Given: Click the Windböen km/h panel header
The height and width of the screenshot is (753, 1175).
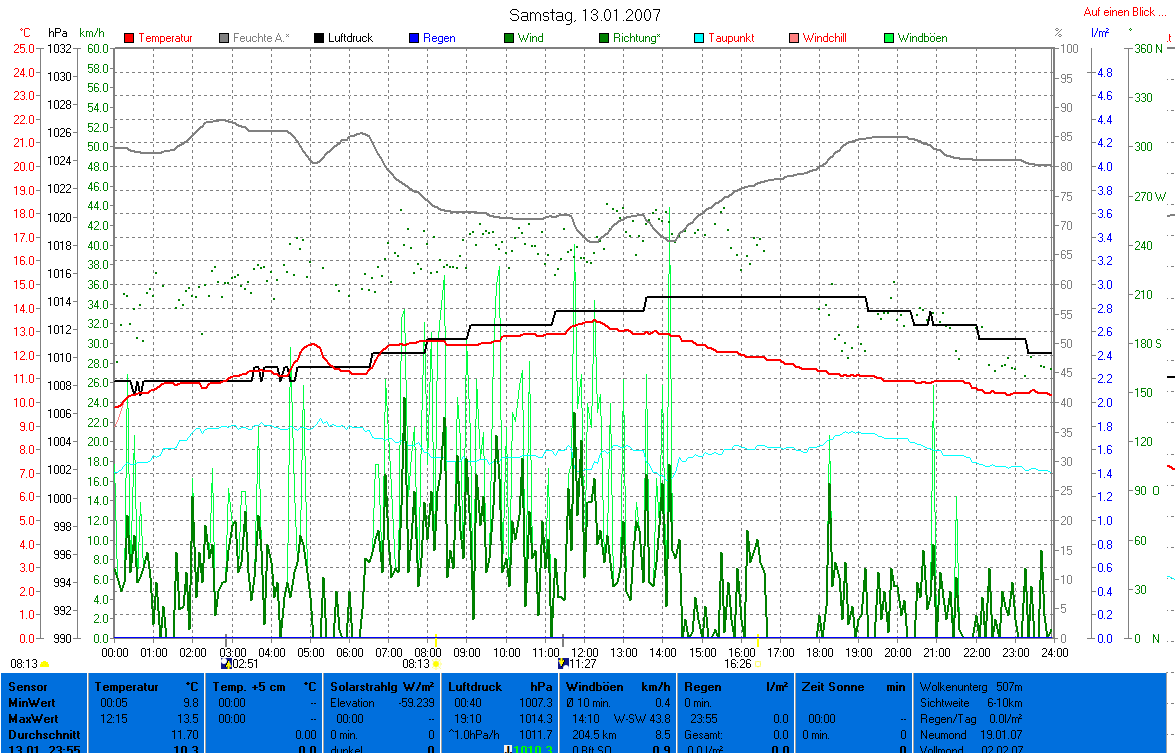Looking at the screenshot, I should click(617, 687).
